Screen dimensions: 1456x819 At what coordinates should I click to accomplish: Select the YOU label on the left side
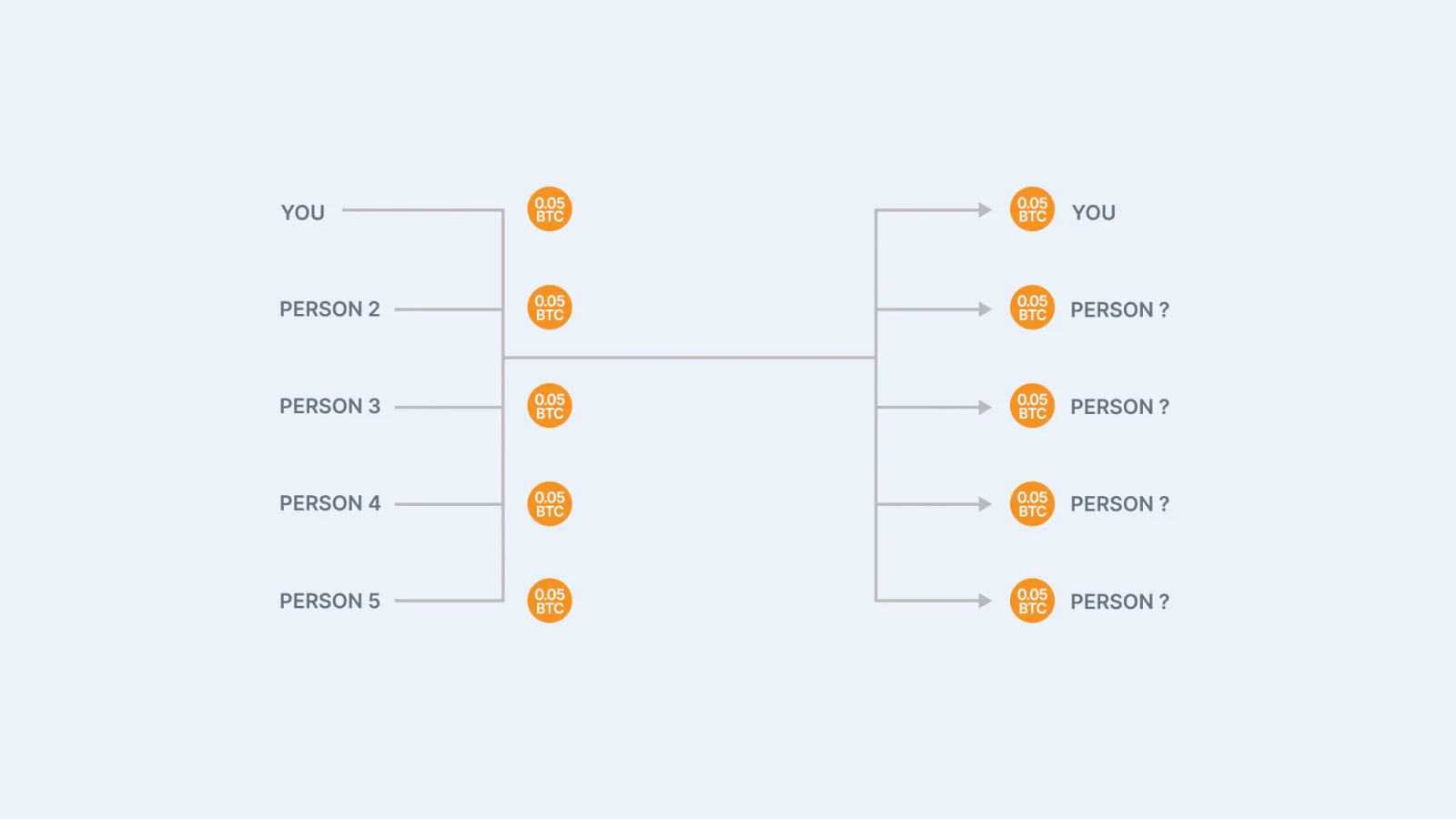click(303, 213)
